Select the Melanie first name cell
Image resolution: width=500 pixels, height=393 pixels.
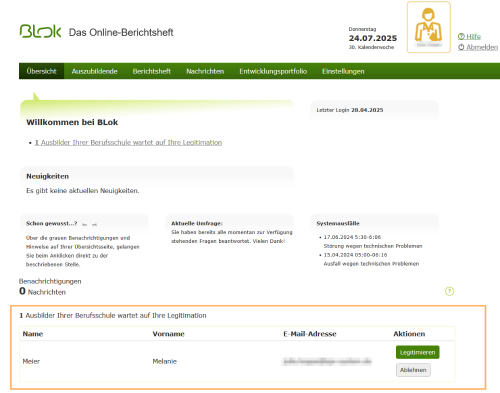click(x=165, y=361)
